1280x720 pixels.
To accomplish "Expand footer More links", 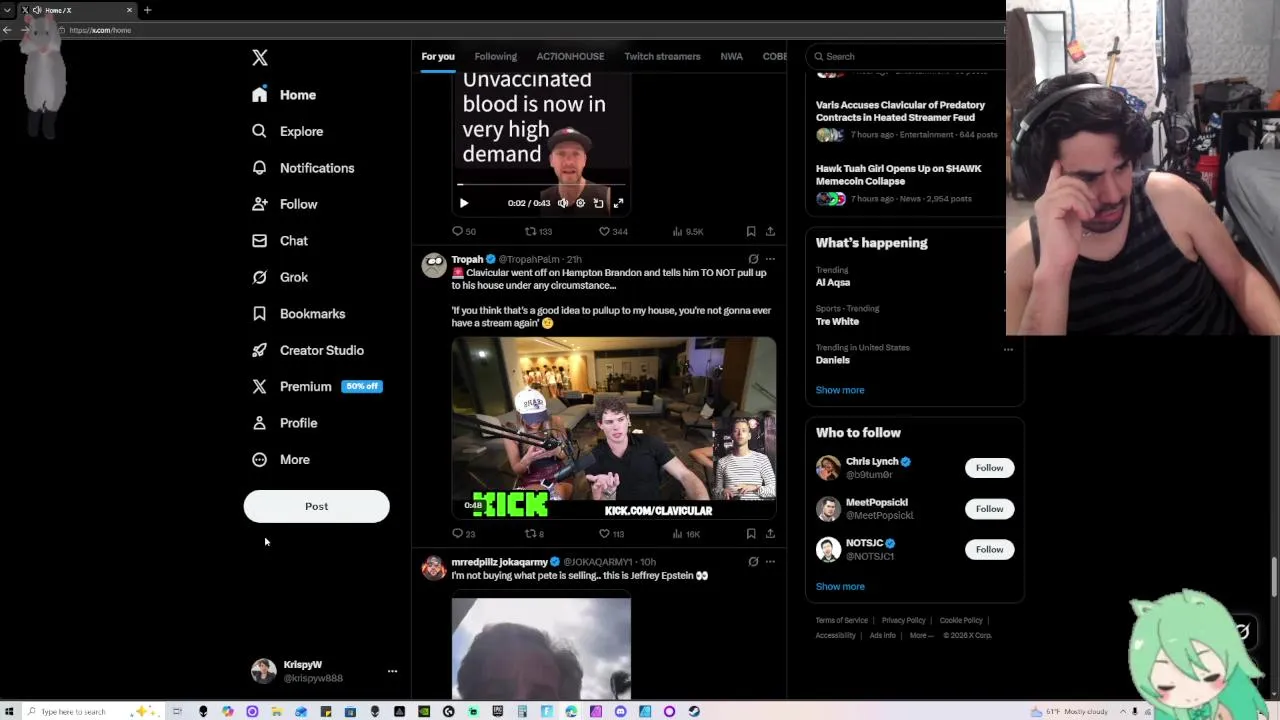I will click(x=921, y=636).
